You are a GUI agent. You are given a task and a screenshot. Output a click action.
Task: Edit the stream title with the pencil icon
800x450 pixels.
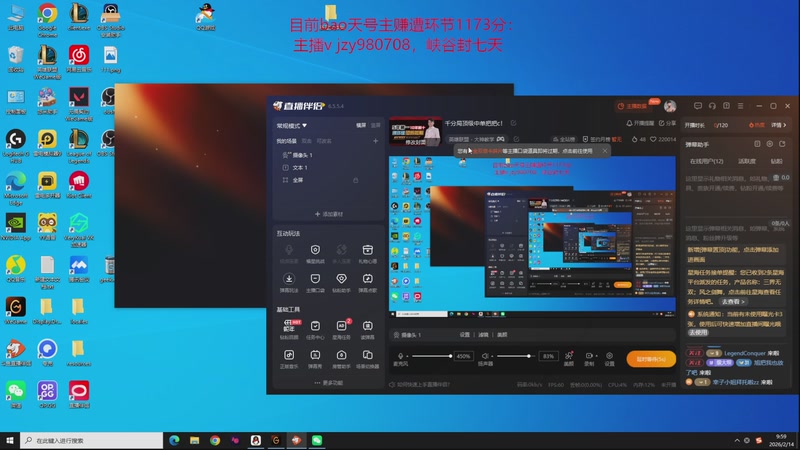(513, 123)
